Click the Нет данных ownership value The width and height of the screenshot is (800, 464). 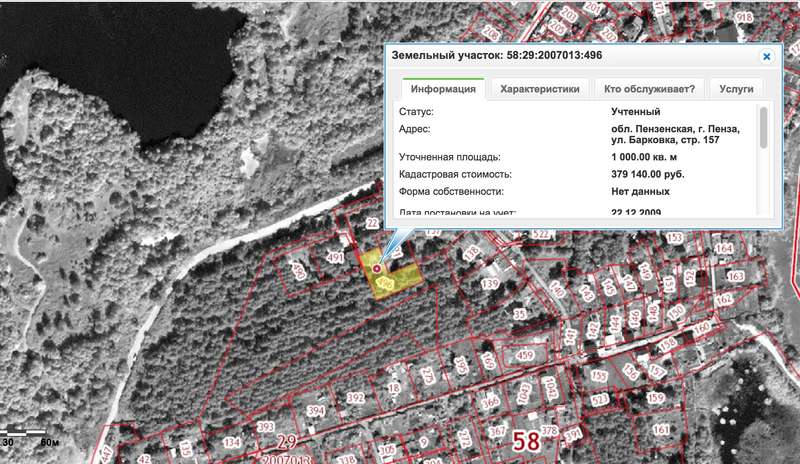pos(640,191)
